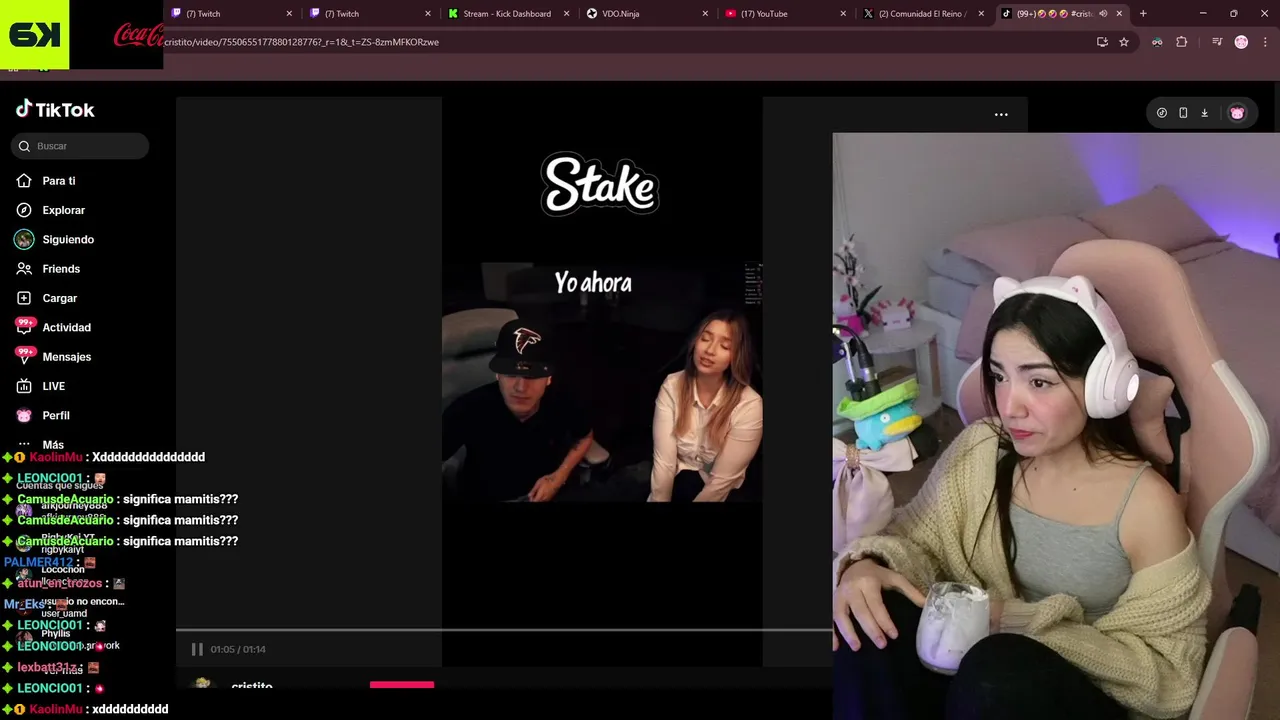Click the 99+ Actividad badge icon
Image resolution: width=1280 pixels, height=720 pixels.
coord(24,326)
